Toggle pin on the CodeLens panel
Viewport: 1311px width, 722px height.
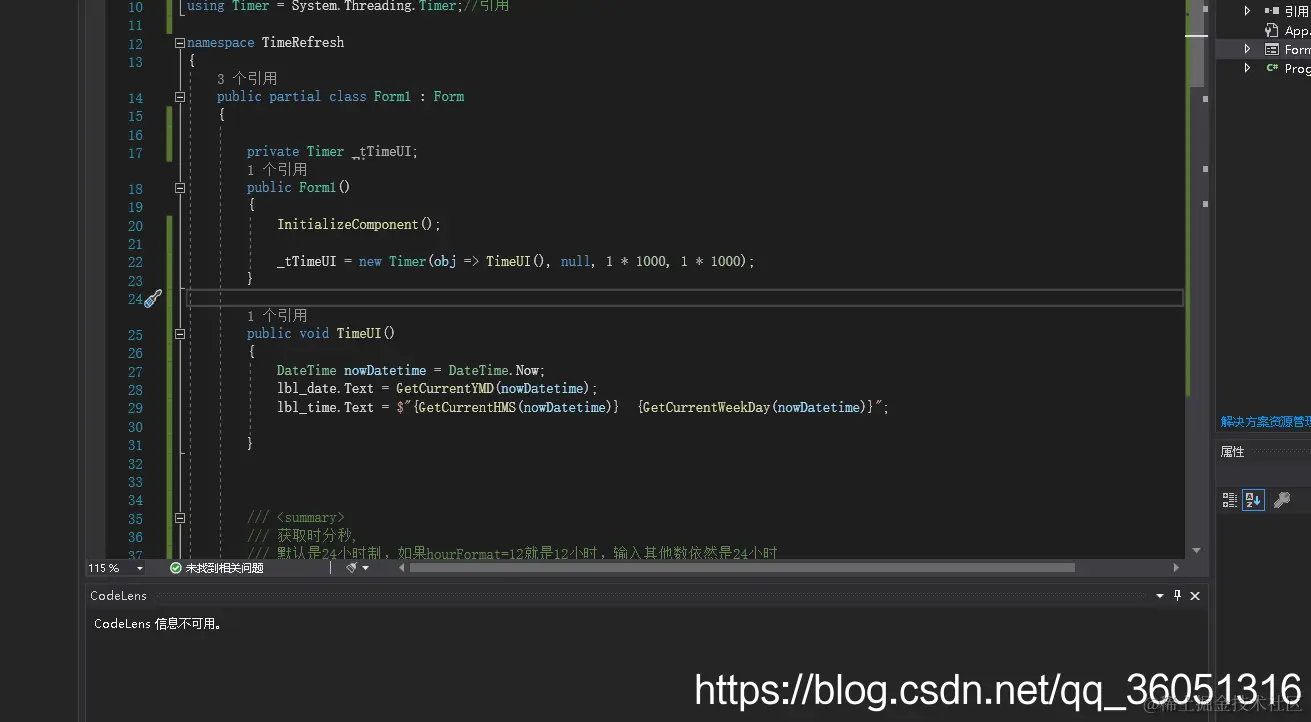(x=1177, y=595)
